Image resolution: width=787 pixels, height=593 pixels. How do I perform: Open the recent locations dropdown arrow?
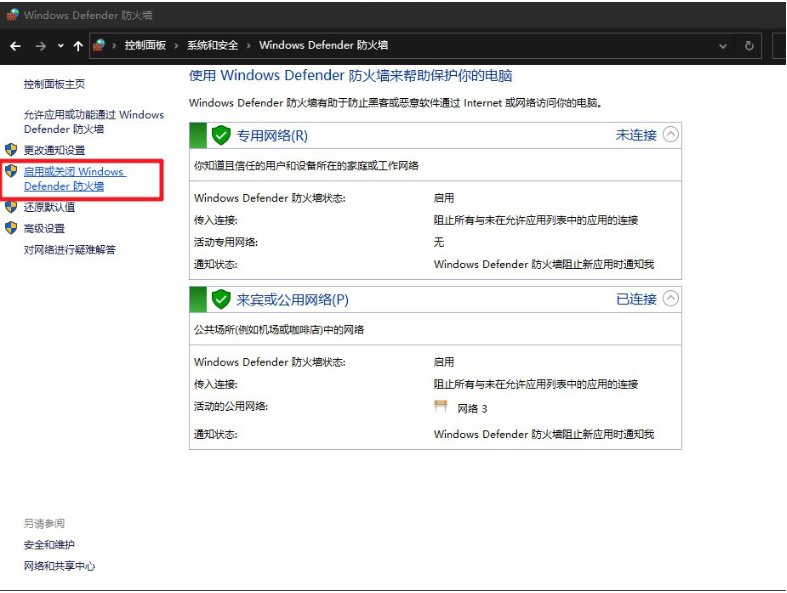tap(60, 46)
